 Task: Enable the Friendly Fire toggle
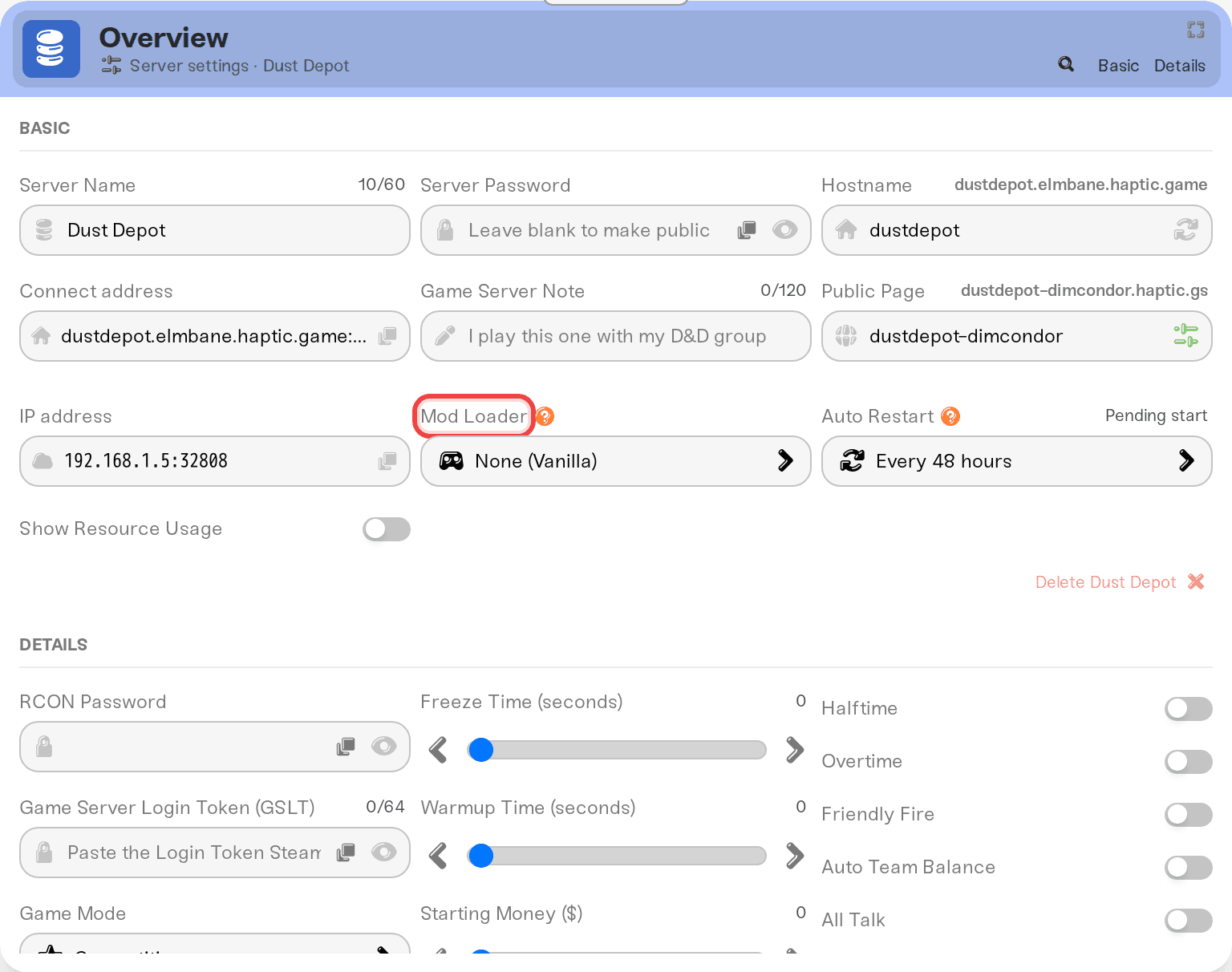pyautogui.click(x=1189, y=815)
